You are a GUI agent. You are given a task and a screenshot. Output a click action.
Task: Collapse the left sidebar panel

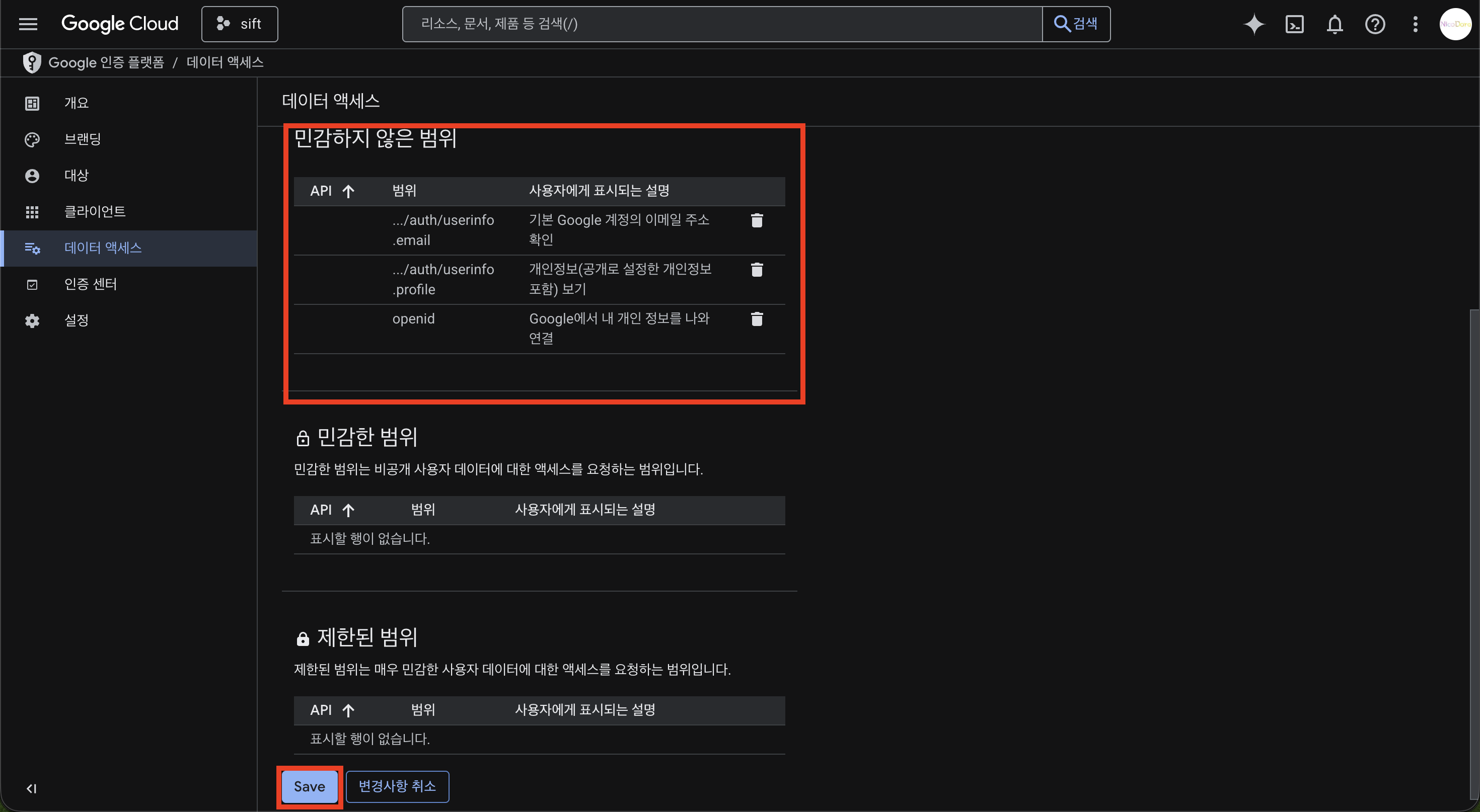coord(32,788)
